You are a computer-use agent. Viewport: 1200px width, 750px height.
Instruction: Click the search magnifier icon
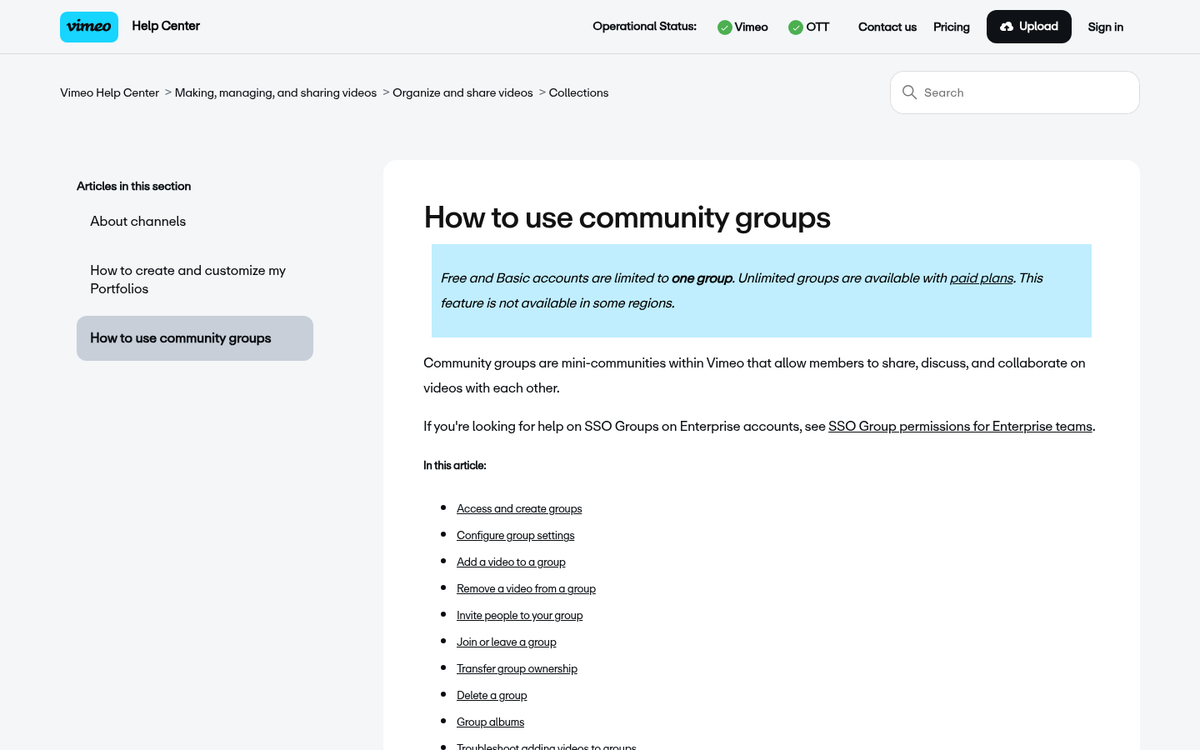point(909,92)
